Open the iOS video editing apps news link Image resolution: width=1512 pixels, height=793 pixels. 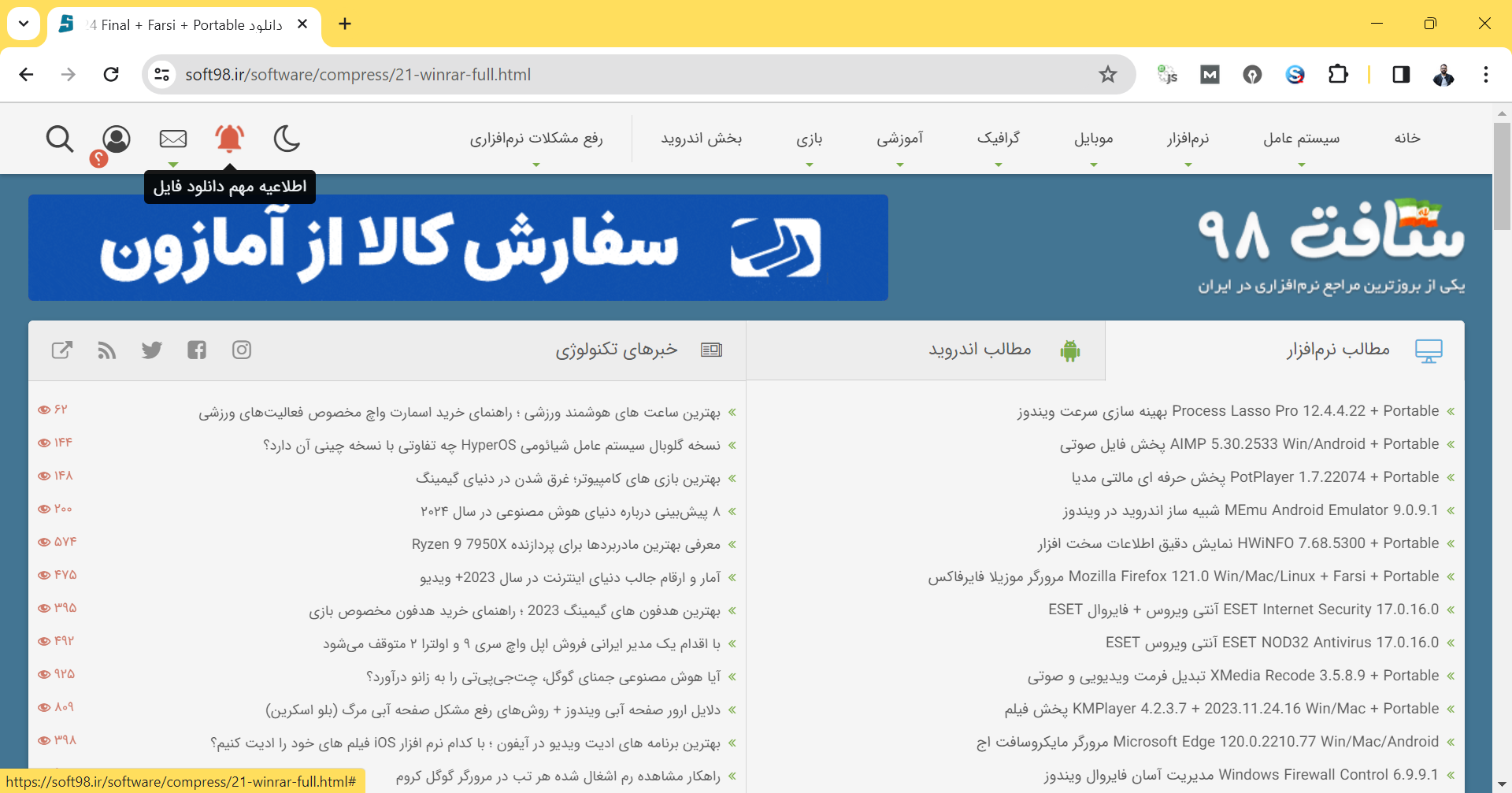tap(465, 743)
